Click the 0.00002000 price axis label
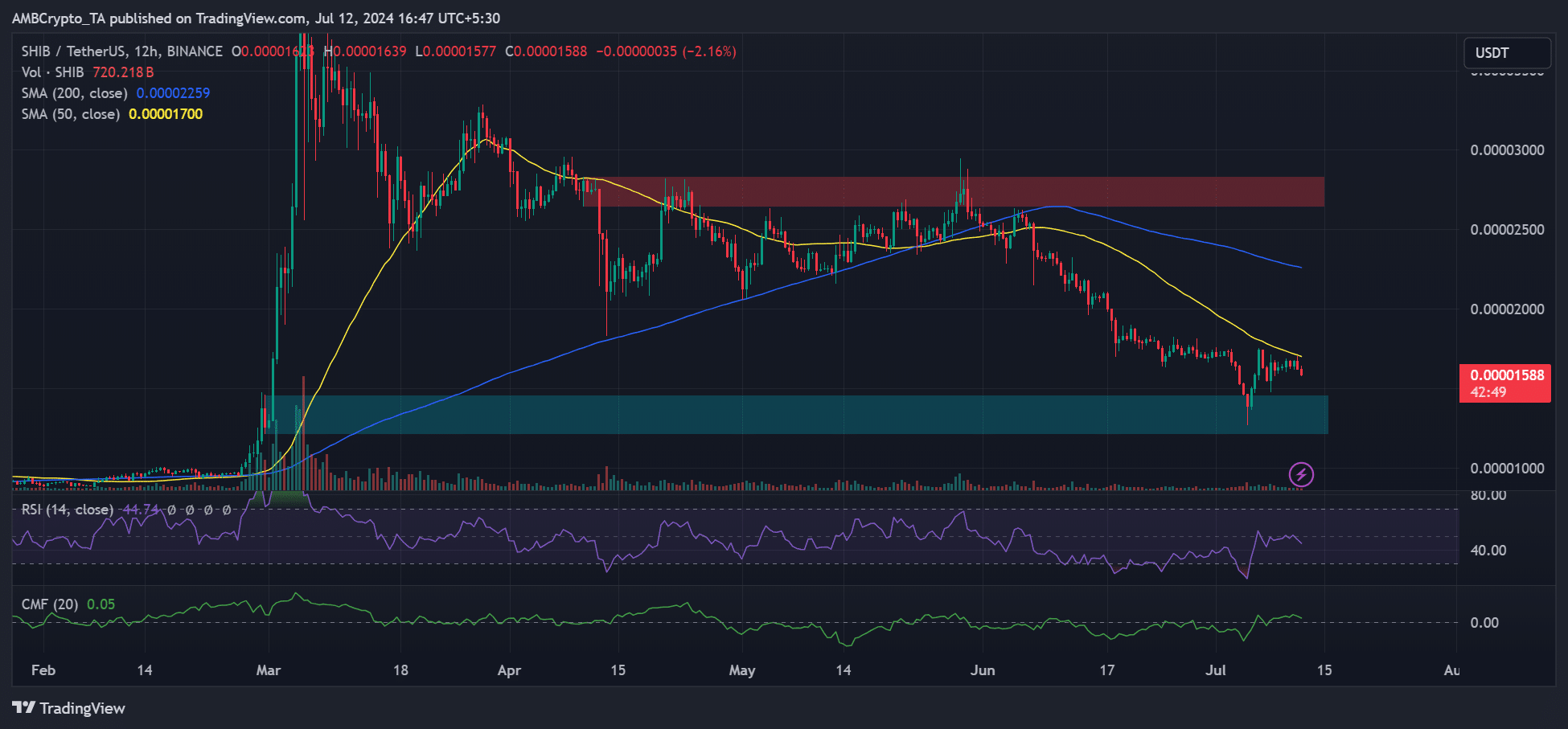The image size is (1568, 729). coord(1507,309)
